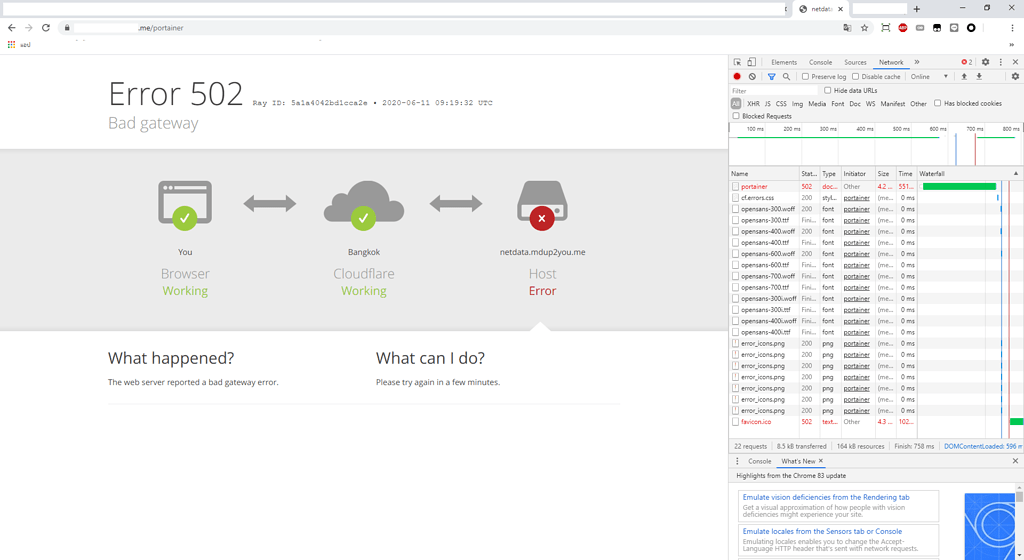Screen dimensions: 1024x560
Task: Select the Network tab
Action: [x=891, y=62]
